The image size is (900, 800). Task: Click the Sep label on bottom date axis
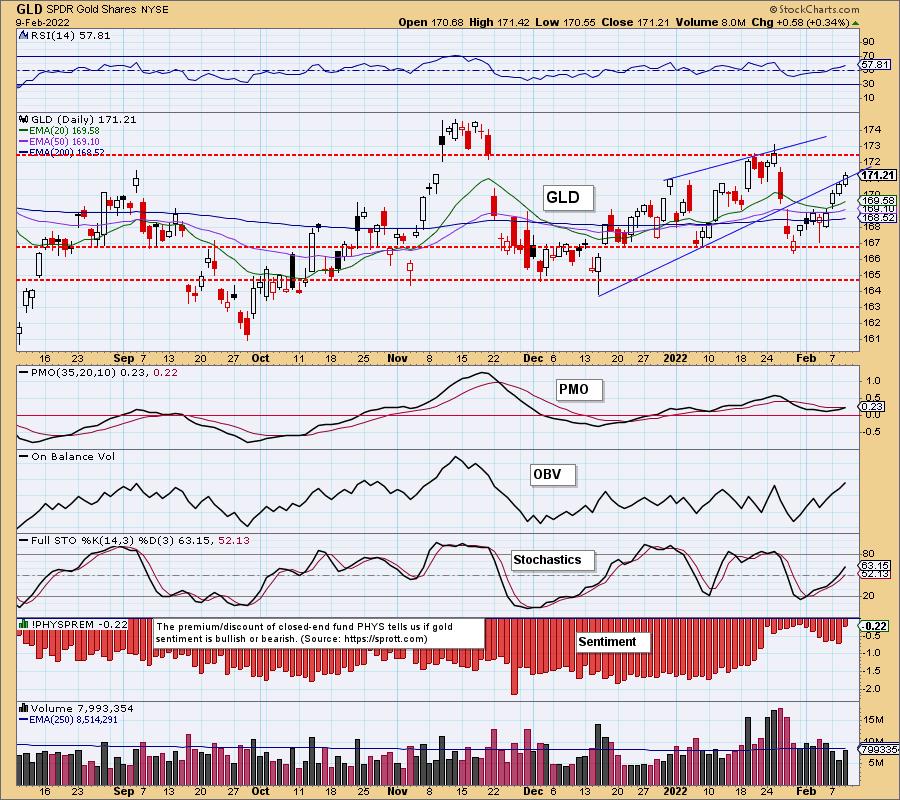coord(123,791)
